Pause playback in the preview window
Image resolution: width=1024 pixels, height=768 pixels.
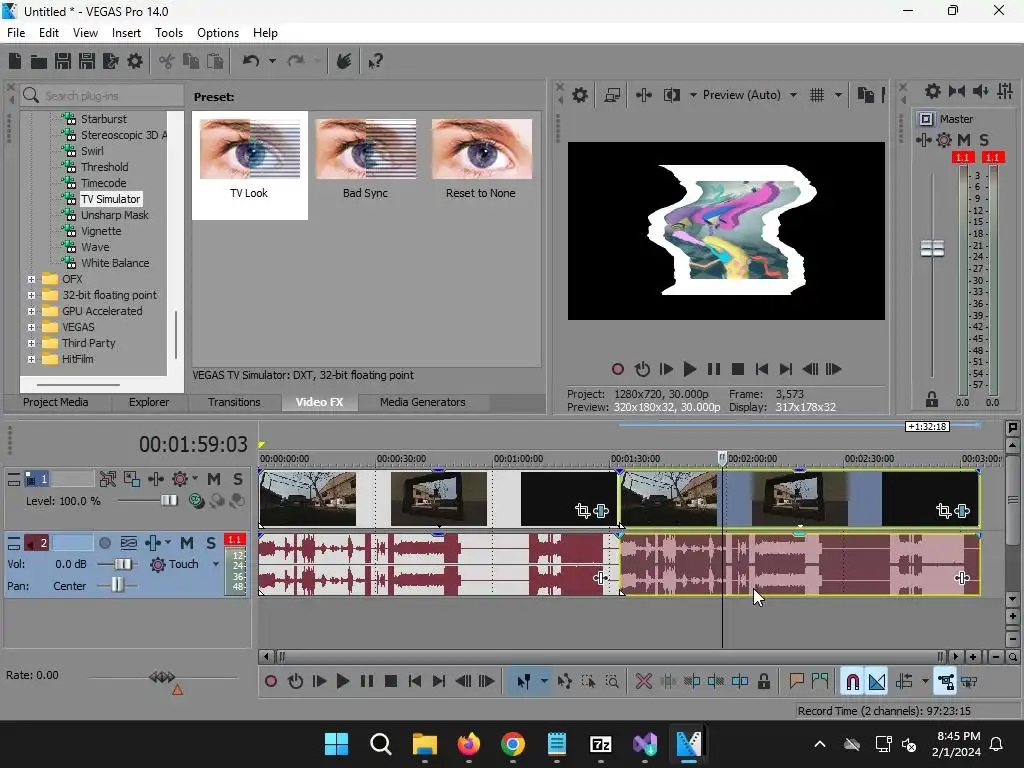click(x=714, y=369)
